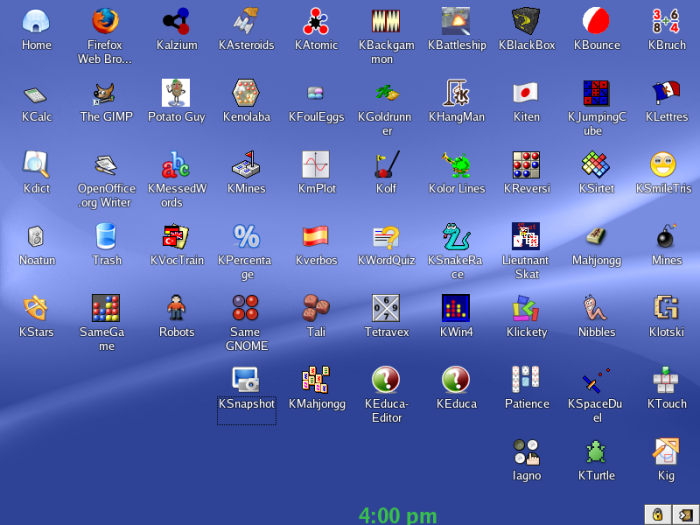The height and width of the screenshot is (525, 700).
Task: Start the KMines game icon
Action: (246, 165)
